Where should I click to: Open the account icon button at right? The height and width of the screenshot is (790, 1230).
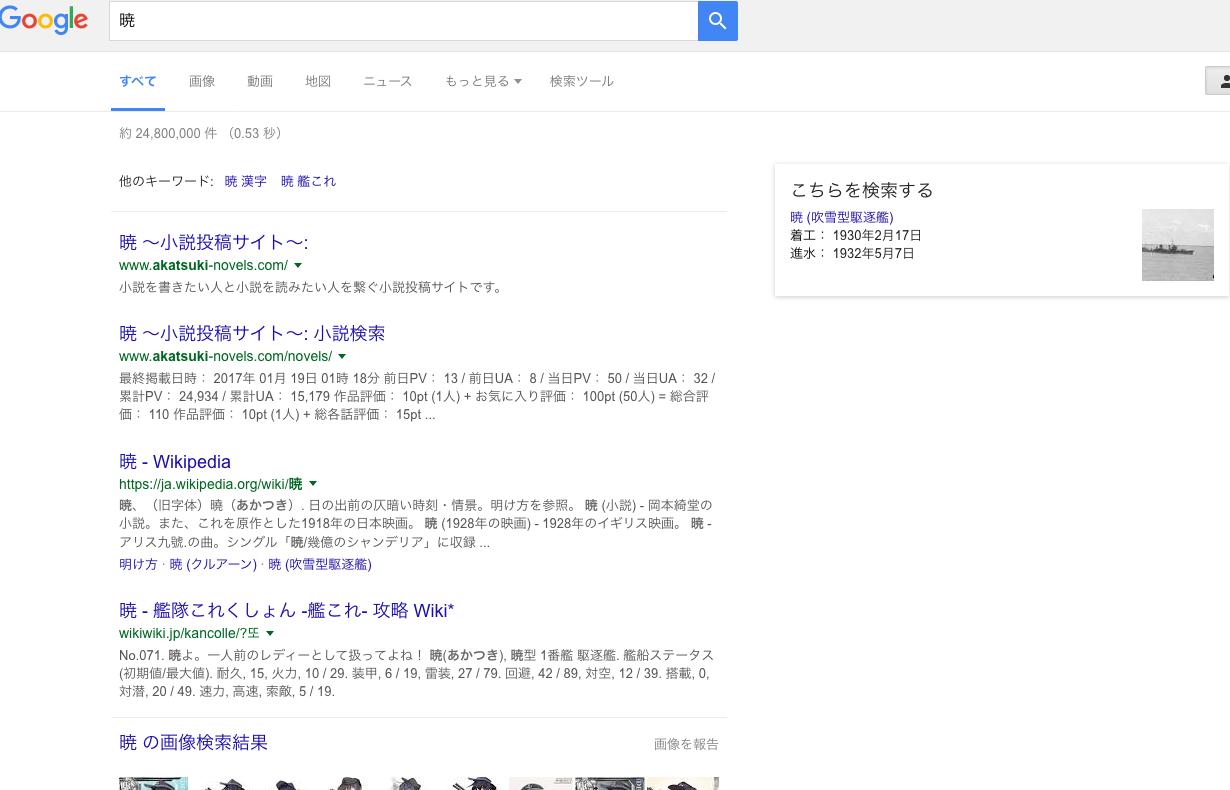click(x=1218, y=81)
